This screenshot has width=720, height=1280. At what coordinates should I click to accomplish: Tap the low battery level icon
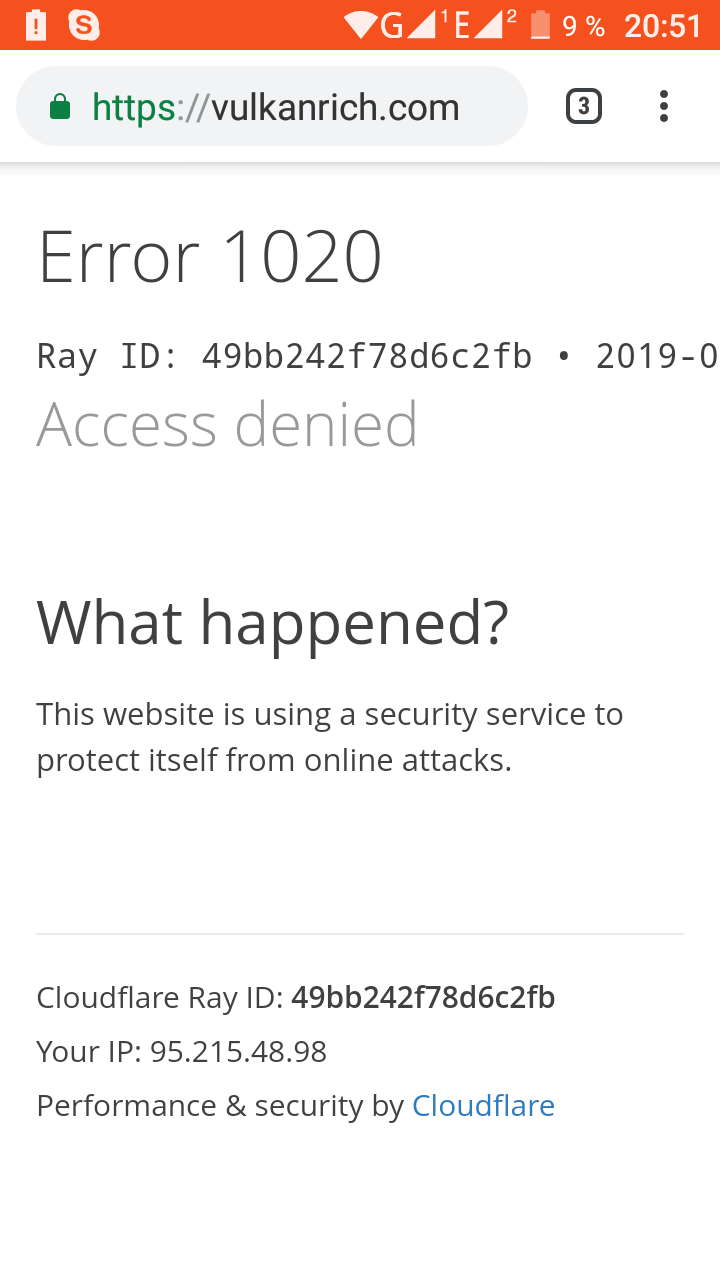pyautogui.click(x=541, y=25)
